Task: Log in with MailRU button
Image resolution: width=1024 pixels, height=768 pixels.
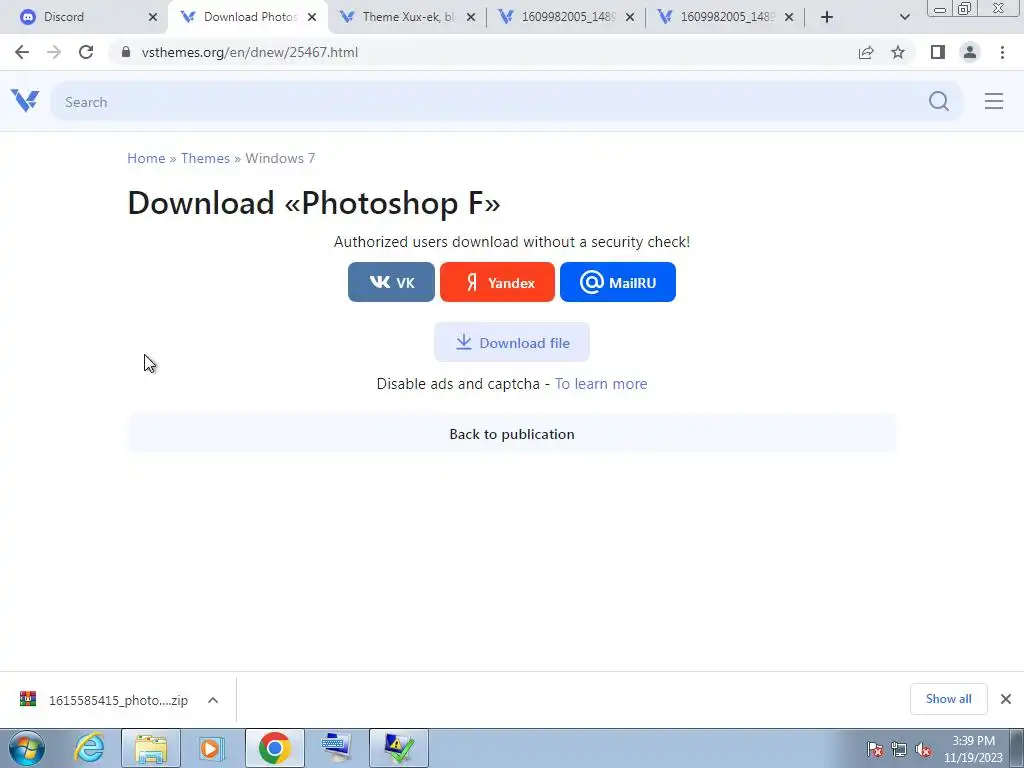Action: coord(618,282)
